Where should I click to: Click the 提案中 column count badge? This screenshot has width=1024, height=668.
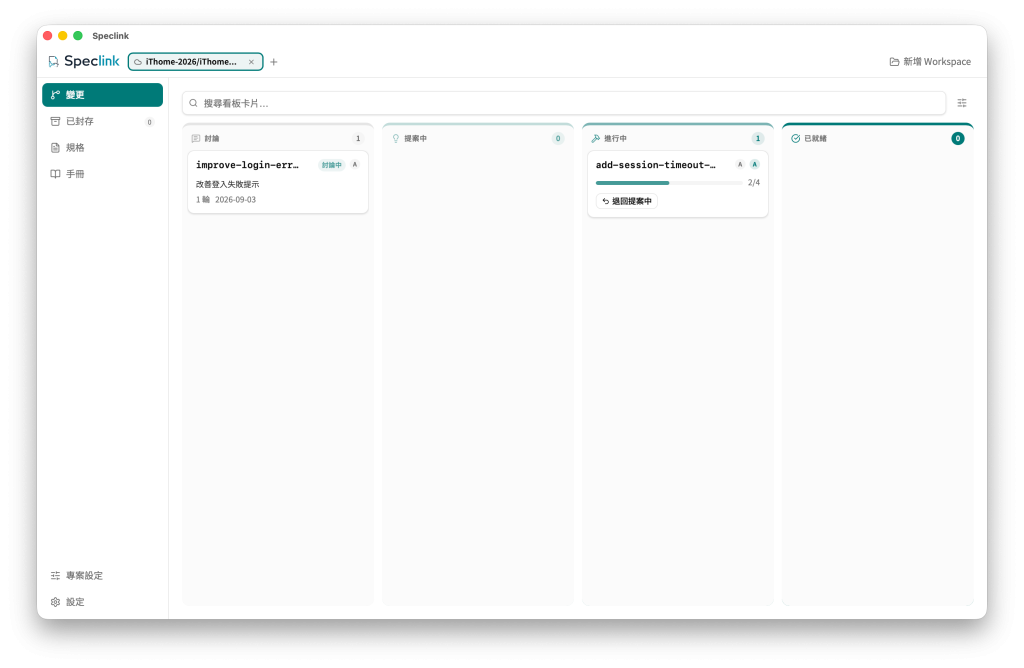558,138
